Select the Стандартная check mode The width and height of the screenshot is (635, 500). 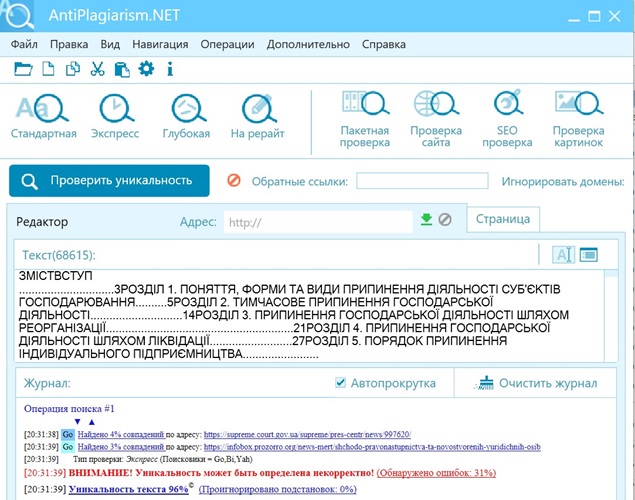coord(43,117)
